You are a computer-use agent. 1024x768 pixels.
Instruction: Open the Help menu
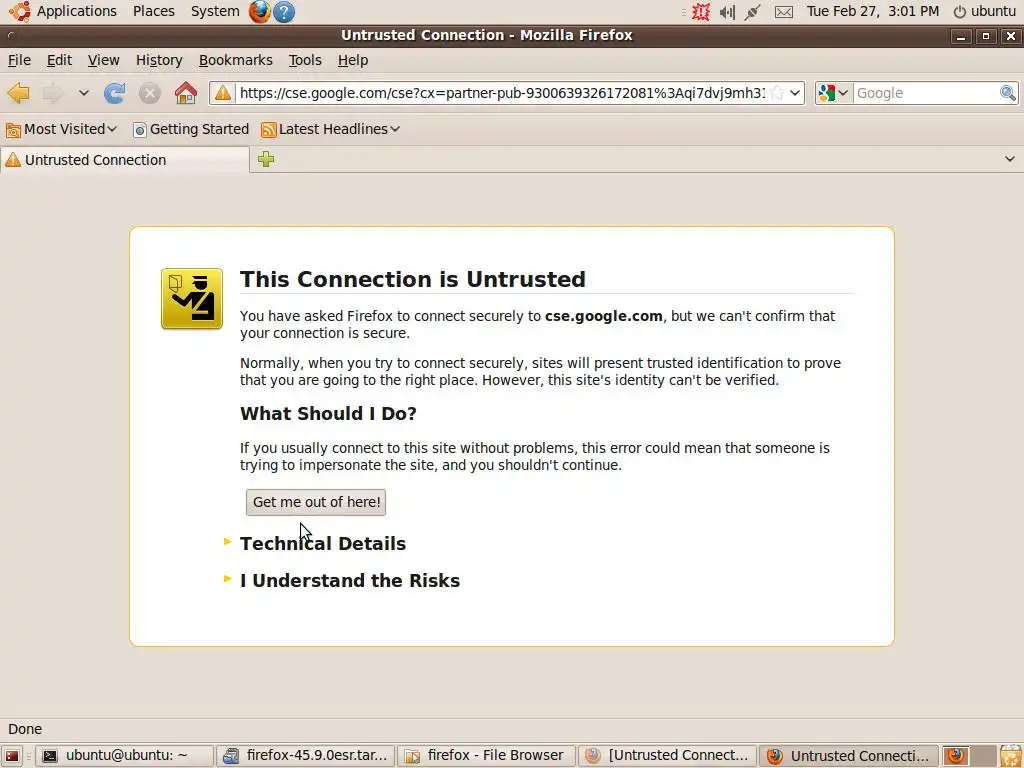353,60
